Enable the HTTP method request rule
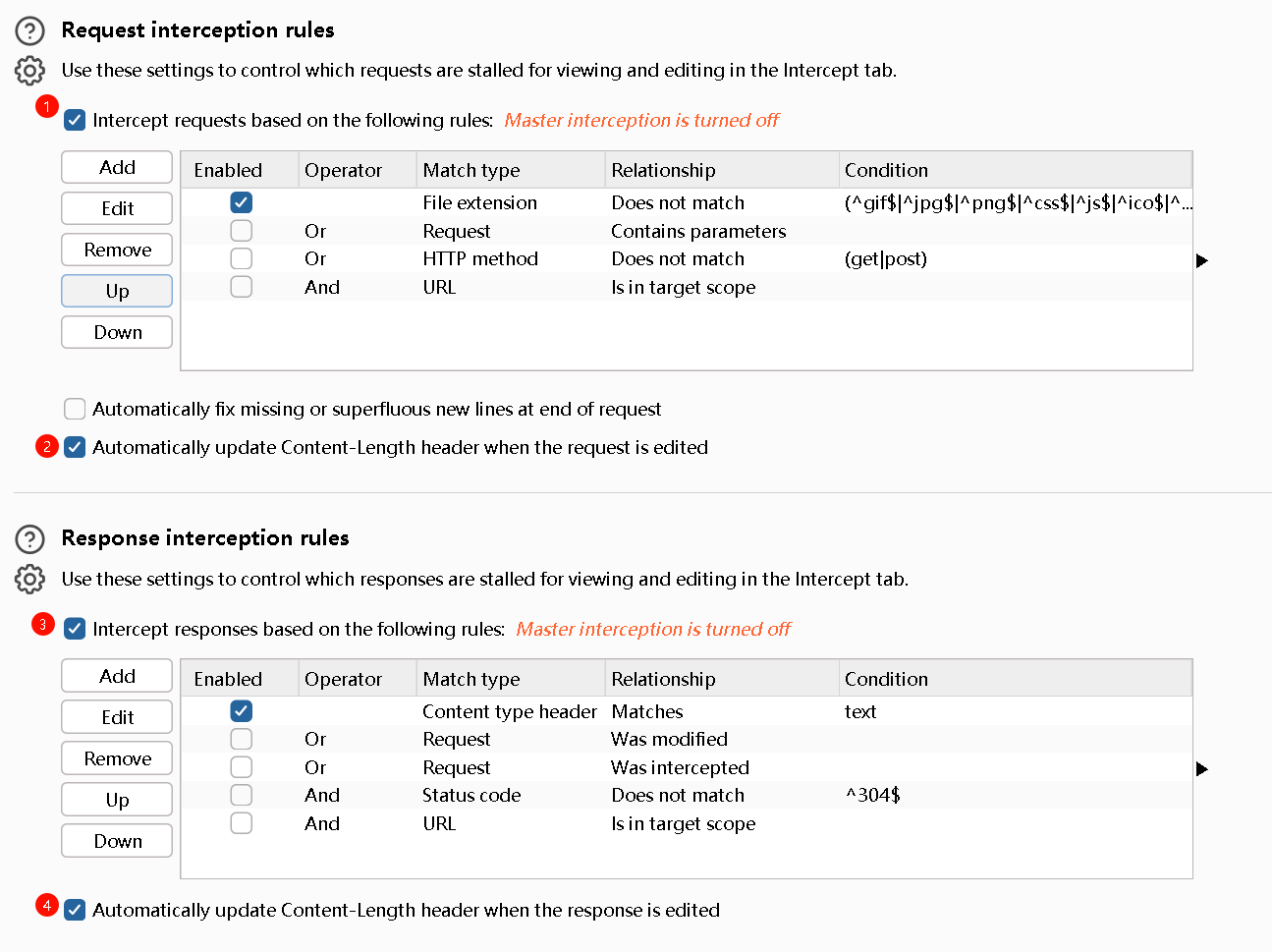 [242, 258]
